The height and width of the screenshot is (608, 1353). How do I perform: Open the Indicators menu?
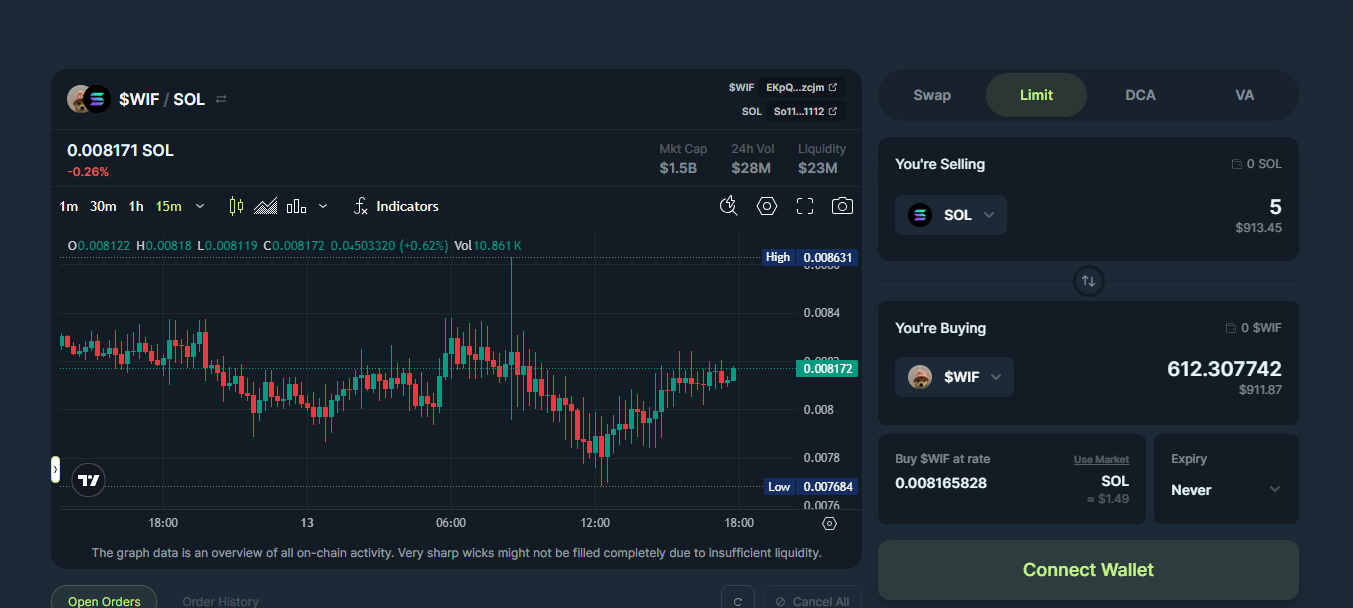coord(396,206)
